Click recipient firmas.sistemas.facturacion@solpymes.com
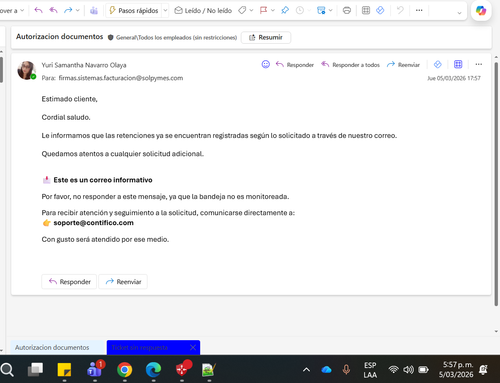This screenshot has height=383, width=500. coord(121,78)
